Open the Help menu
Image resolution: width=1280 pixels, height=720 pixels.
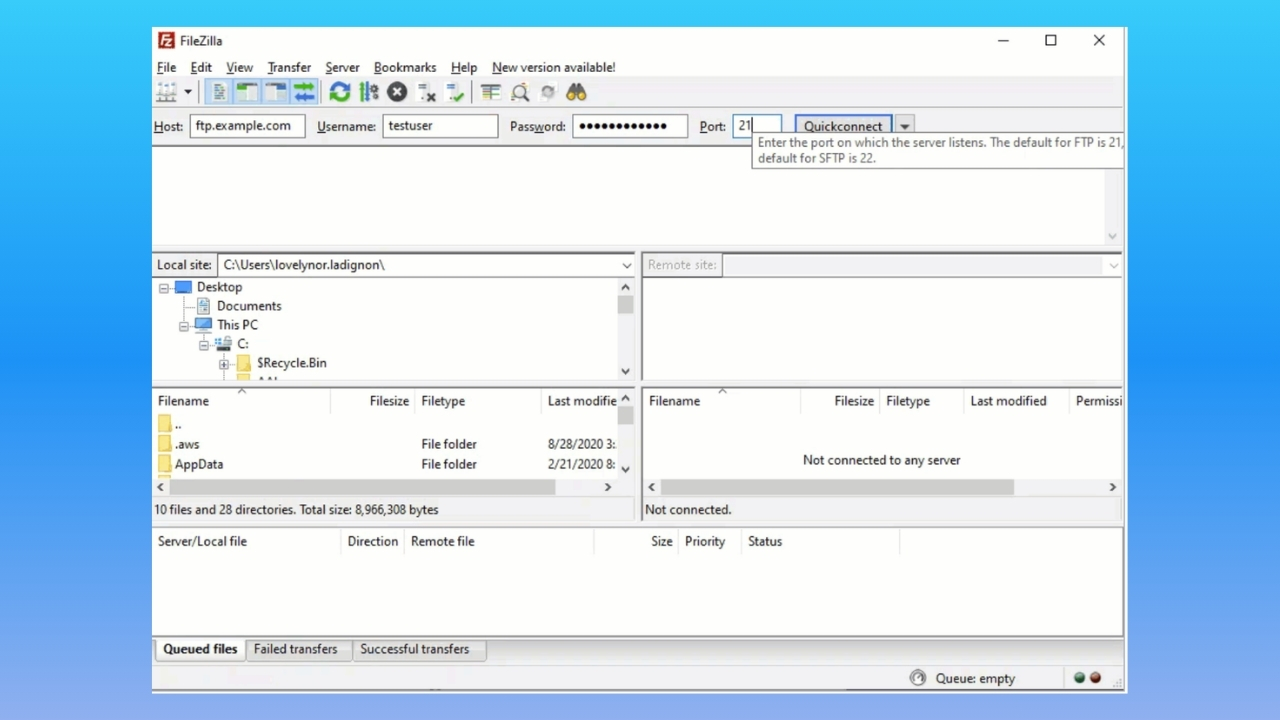[x=464, y=67]
